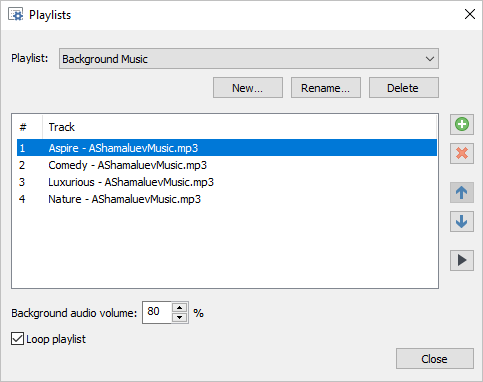Close the Playlists dialog with Close button
Image resolution: width=483 pixels, height=382 pixels.
435,359
